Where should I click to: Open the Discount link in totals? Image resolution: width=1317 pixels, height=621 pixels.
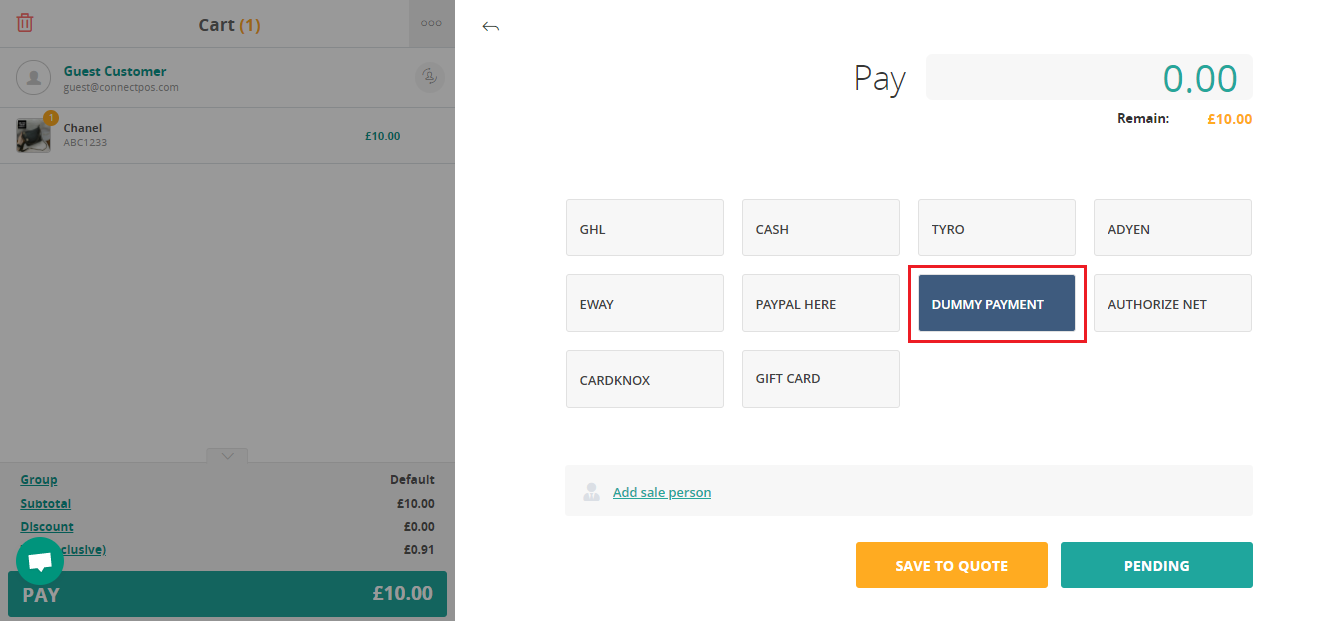47,526
